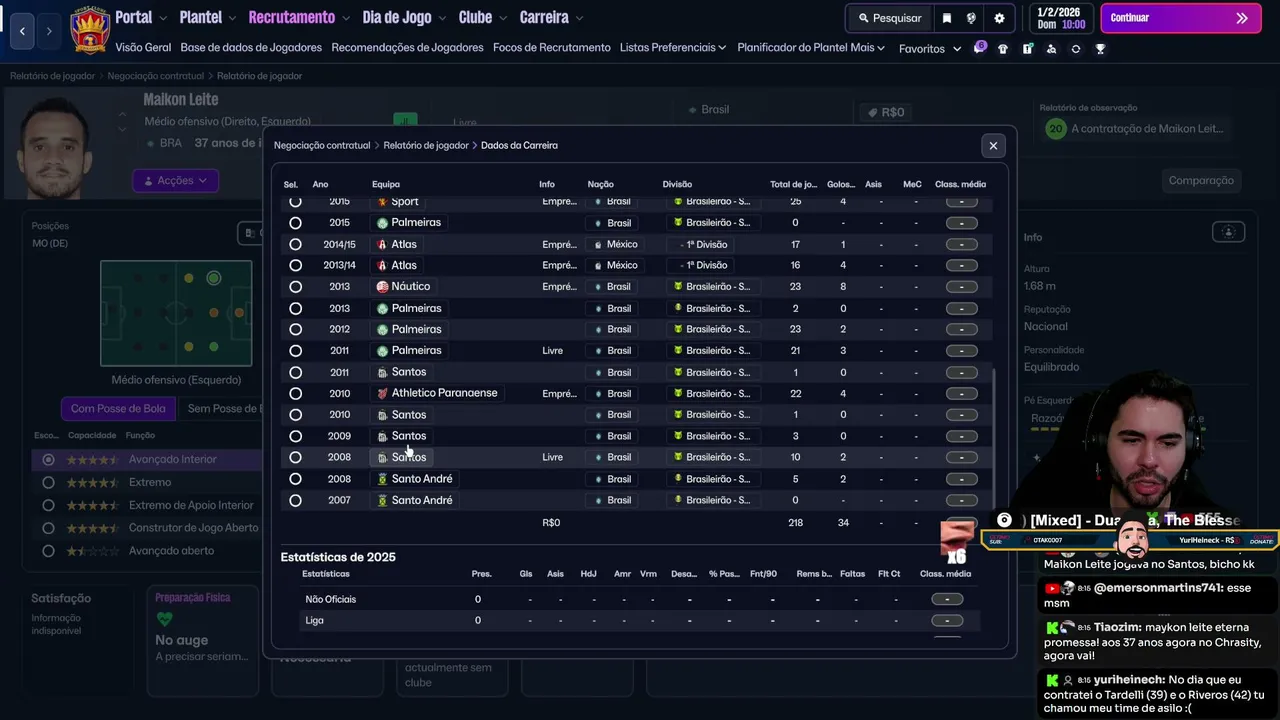Open Planificador do Plantel Mais menu
The width and height of the screenshot is (1280, 720).
811,48
